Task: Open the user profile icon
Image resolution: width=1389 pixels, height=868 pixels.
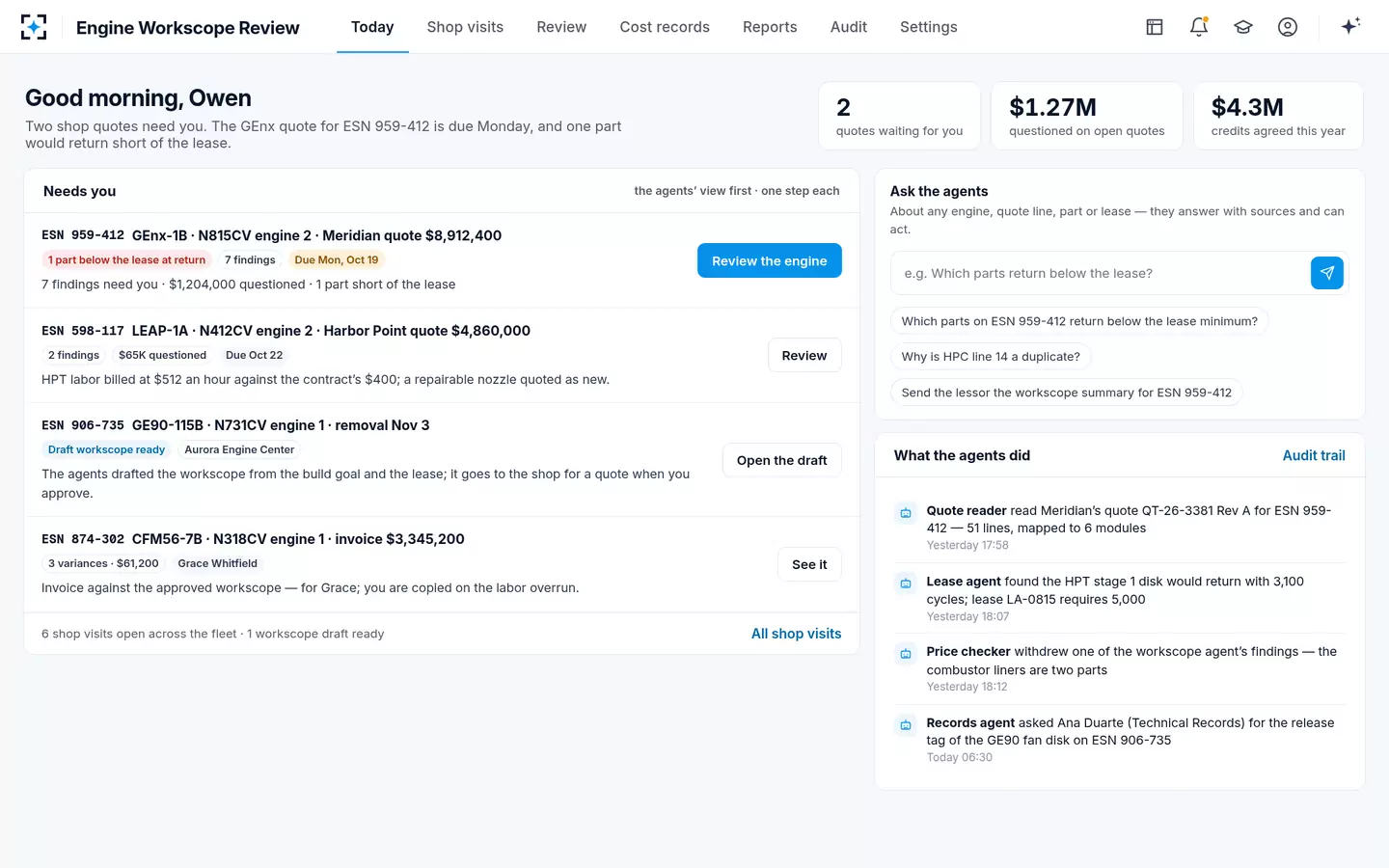Action: (x=1288, y=27)
